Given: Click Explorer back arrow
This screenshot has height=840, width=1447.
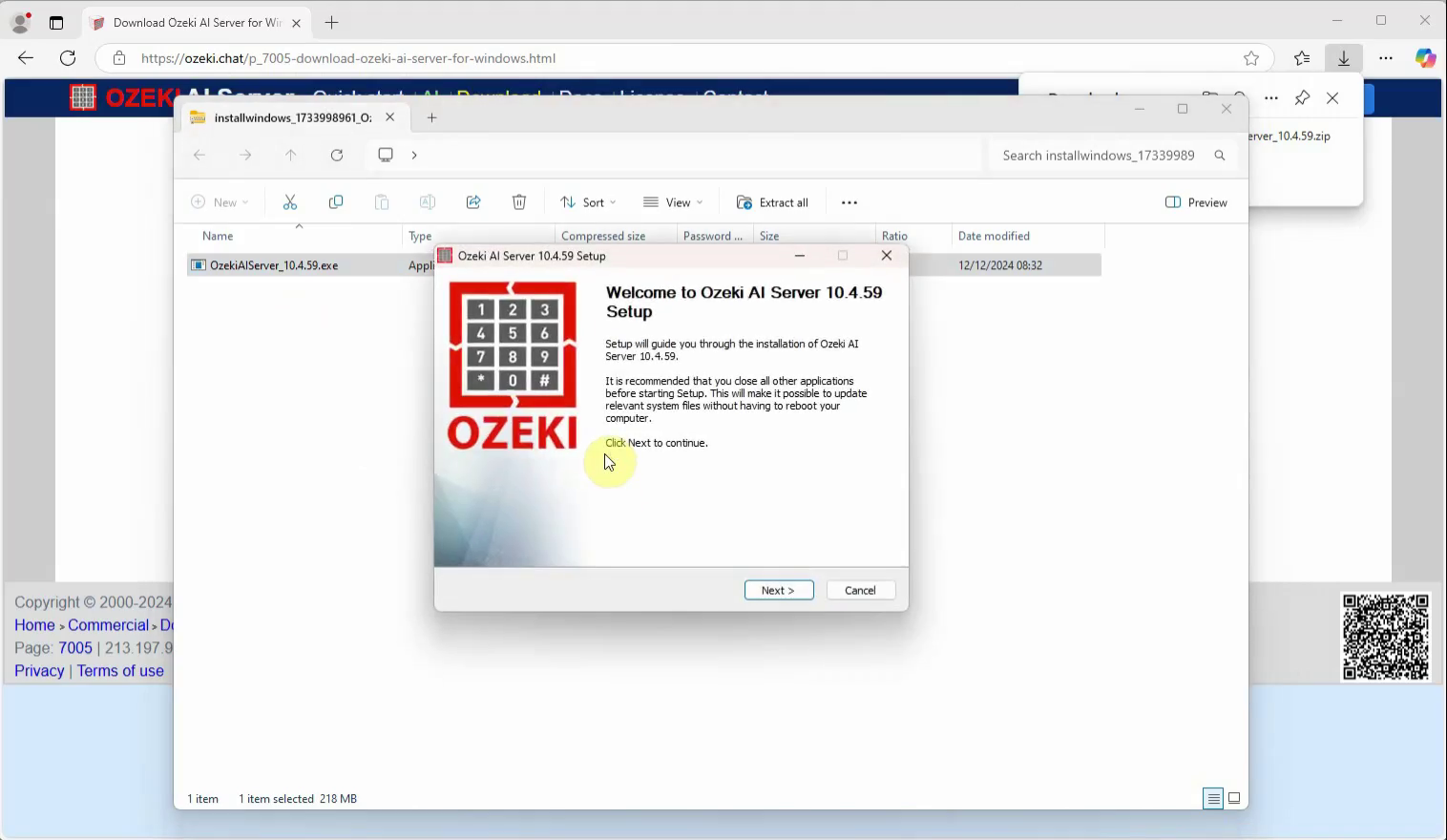Looking at the screenshot, I should [x=199, y=155].
